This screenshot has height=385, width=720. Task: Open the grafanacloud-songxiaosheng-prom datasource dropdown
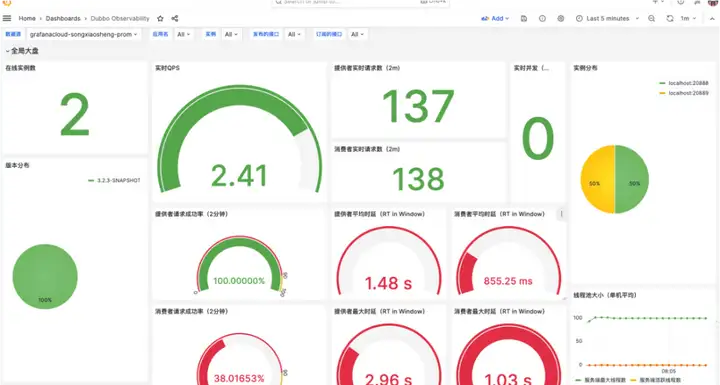click(84, 34)
